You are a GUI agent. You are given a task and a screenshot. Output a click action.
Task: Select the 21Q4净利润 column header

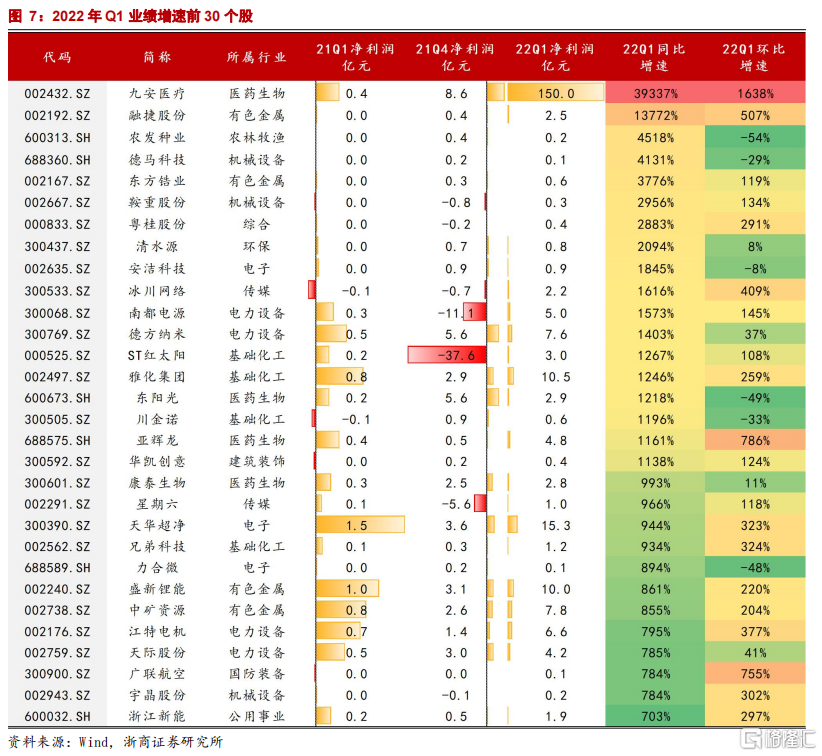point(455,57)
